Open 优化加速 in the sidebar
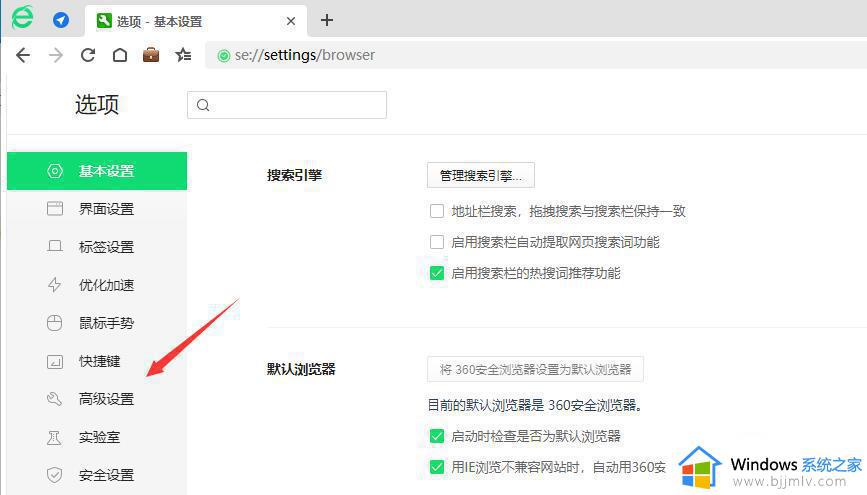The image size is (867, 495). tap(97, 285)
